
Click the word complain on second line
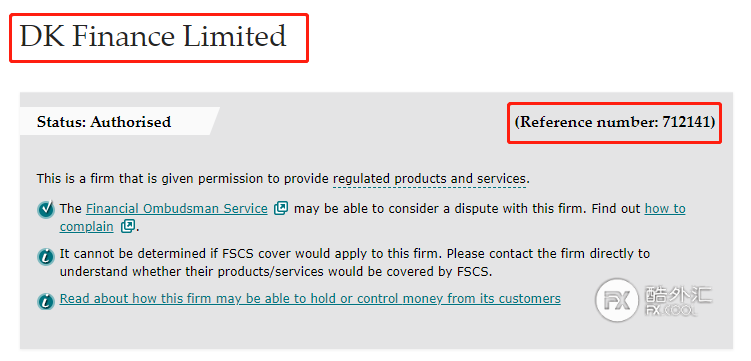pyautogui.click(x=87, y=227)
